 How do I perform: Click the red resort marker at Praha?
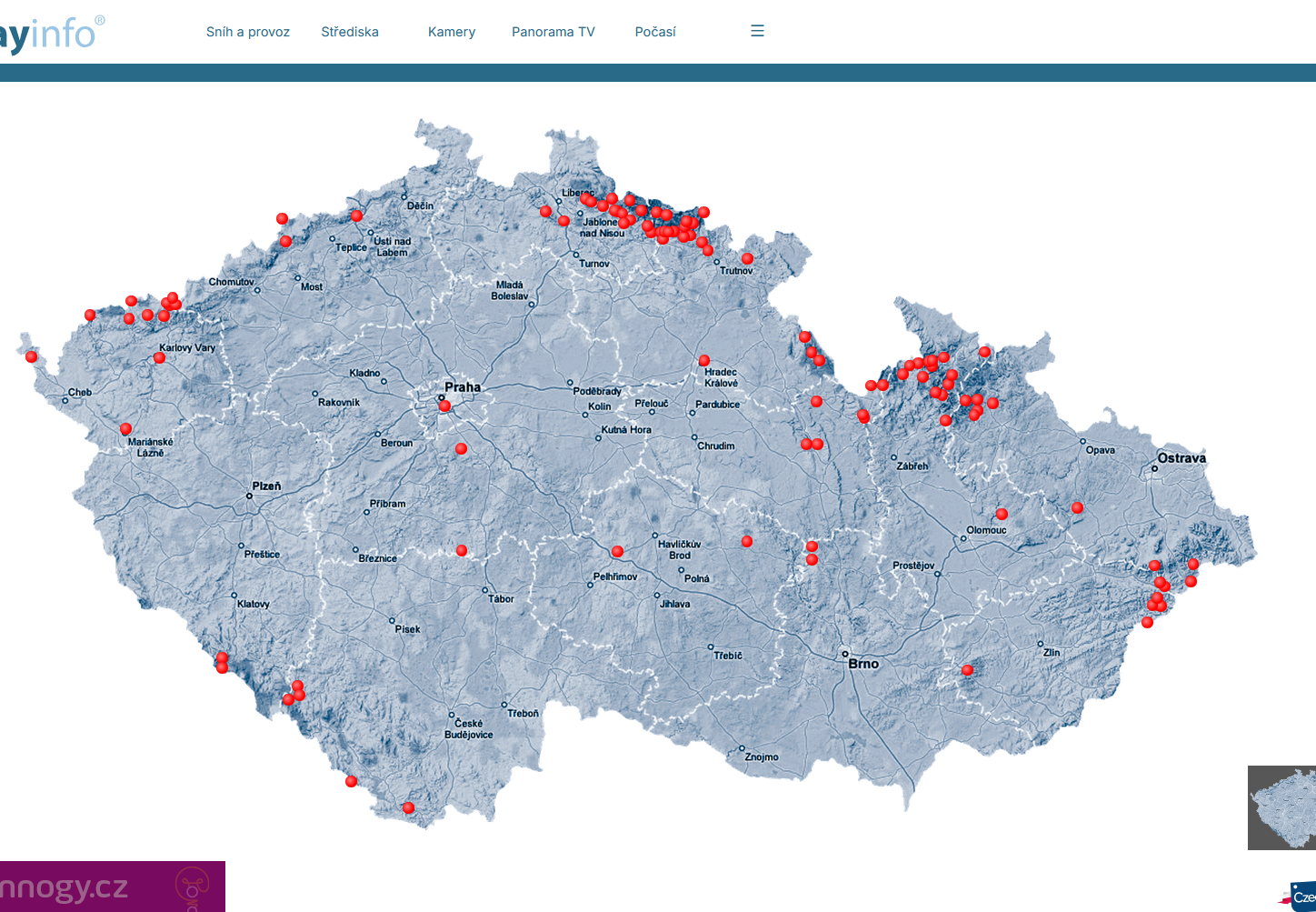click(x=444, y=406)
